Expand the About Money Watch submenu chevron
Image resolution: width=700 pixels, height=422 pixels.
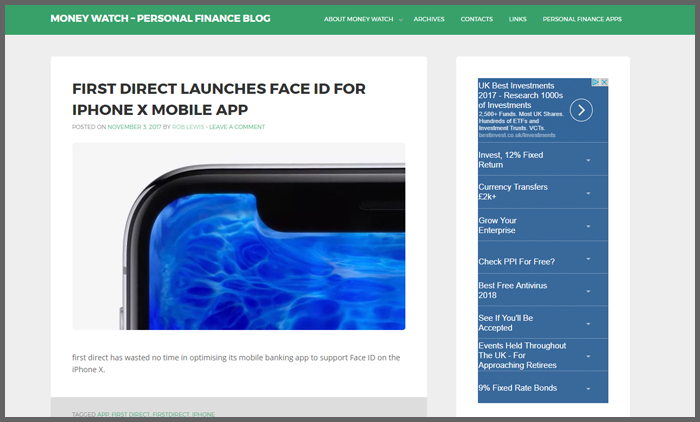400,20
